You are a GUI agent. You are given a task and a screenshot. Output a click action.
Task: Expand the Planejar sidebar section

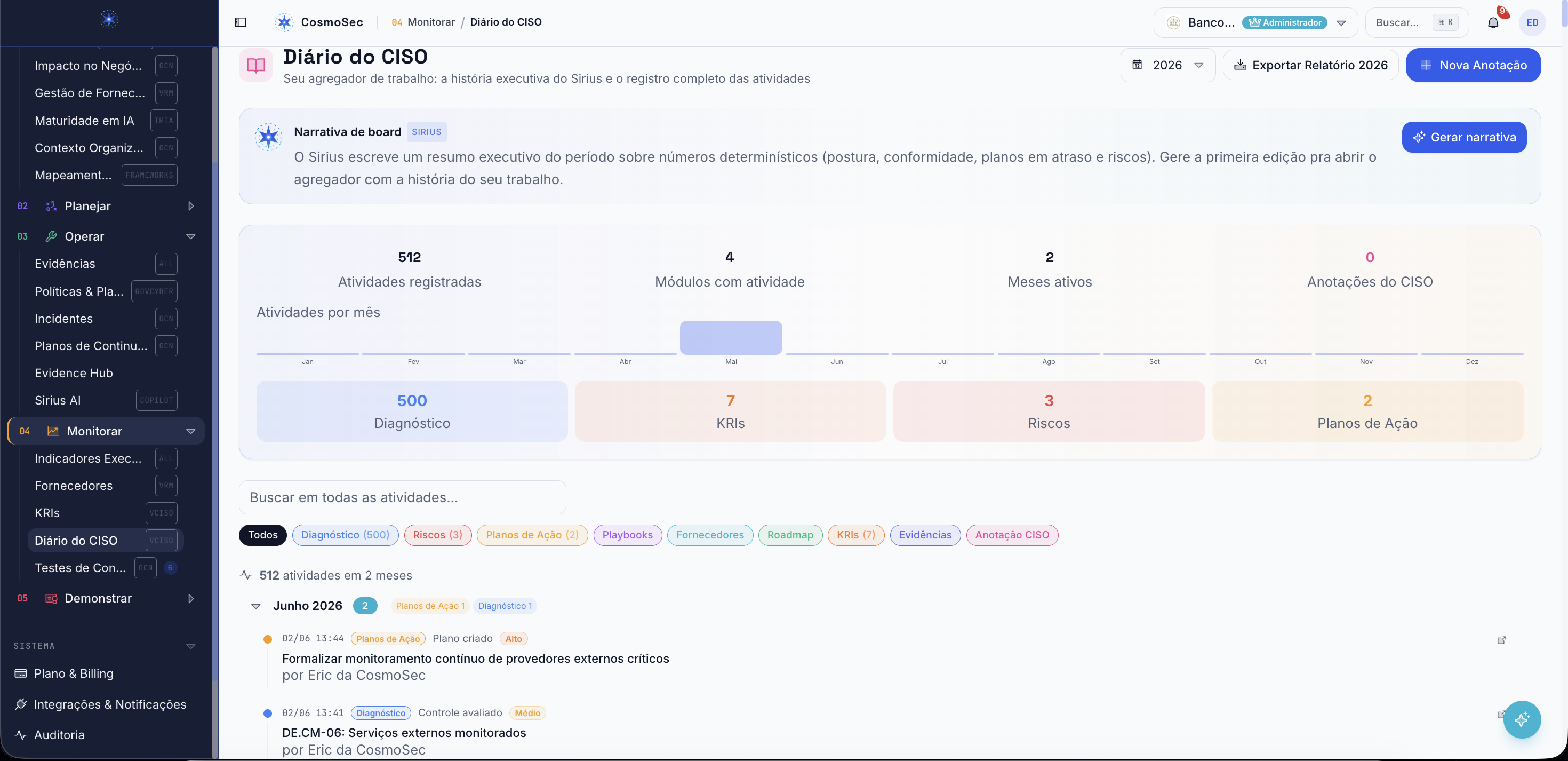coord(106,206)
